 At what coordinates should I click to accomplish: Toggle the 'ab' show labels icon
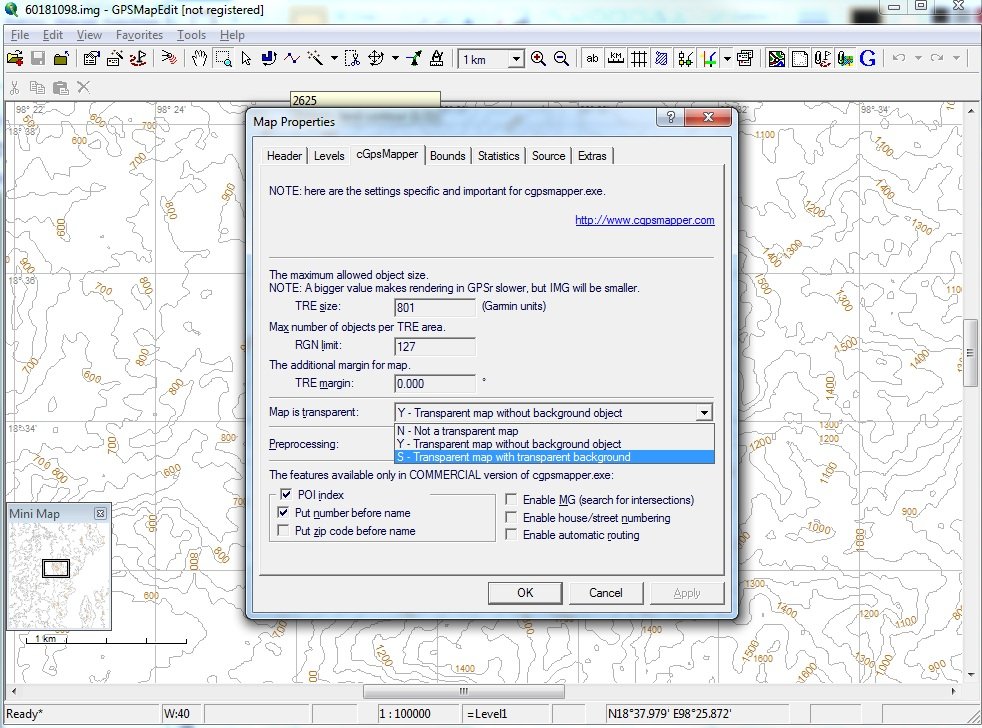pos(592,59)
